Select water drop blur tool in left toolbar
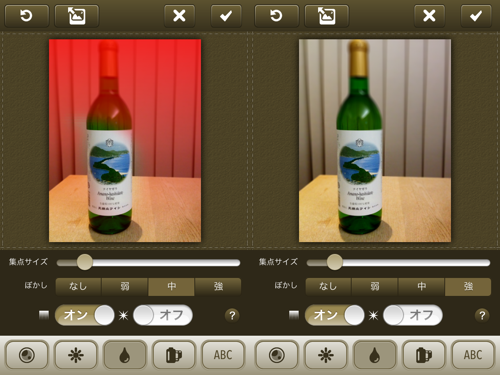This screenshot has width=500, height=375. click(125, 355)
